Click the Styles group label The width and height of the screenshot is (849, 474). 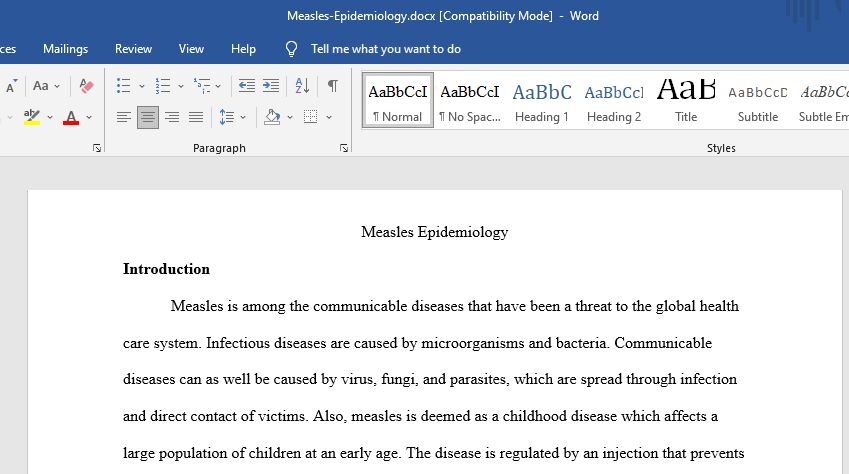pos(721,148)
